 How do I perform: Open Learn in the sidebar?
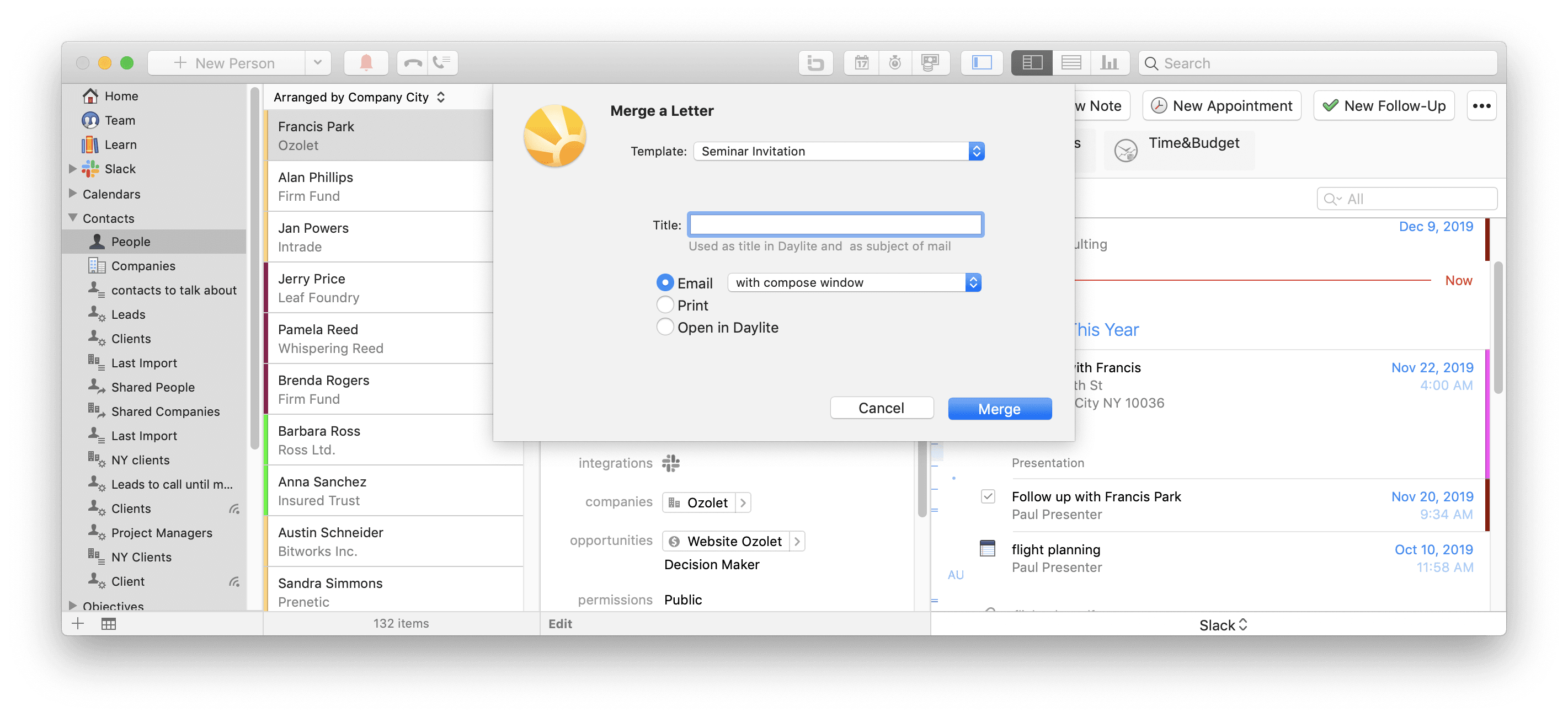[120, 145]
